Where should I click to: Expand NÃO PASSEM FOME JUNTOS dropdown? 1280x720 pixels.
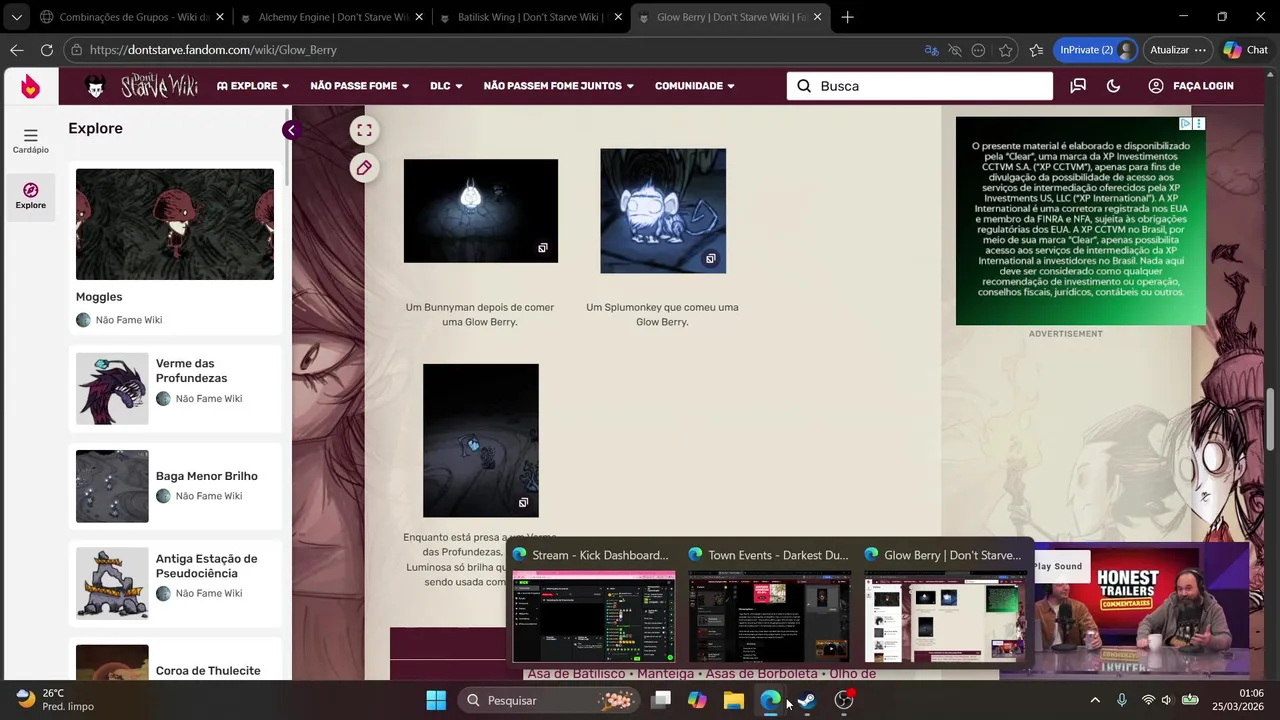[x=559, y=86]
